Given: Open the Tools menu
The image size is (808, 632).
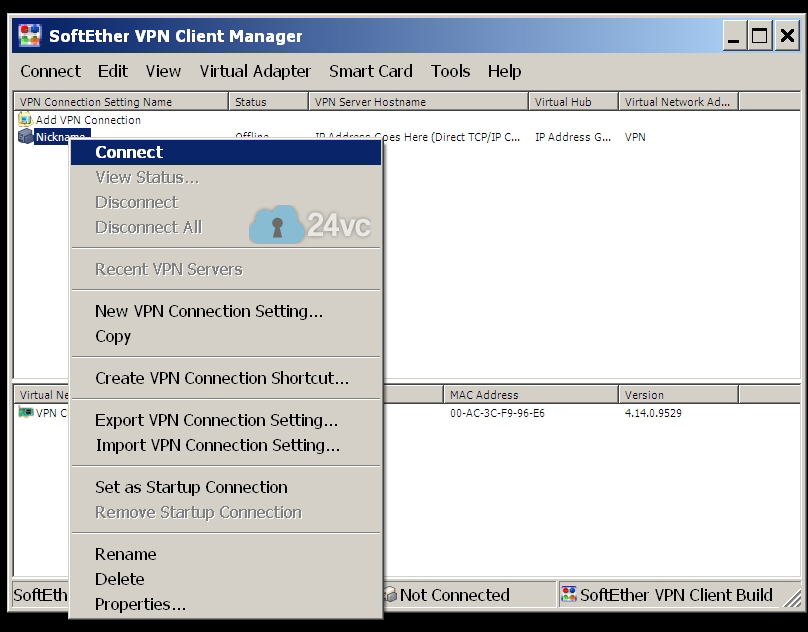Looking at the screenshot, I should point(450,71).
